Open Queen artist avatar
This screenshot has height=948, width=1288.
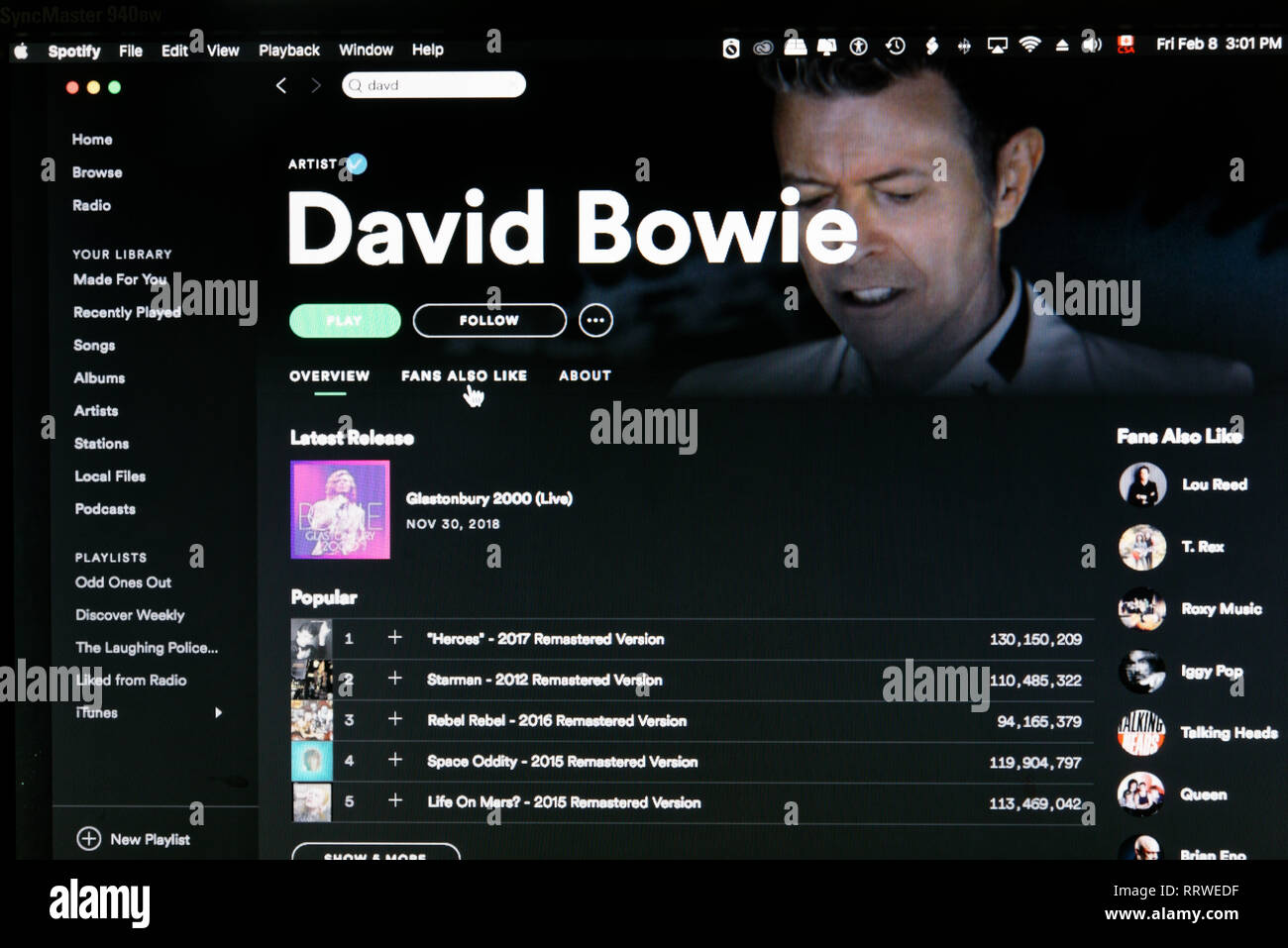1142,794
